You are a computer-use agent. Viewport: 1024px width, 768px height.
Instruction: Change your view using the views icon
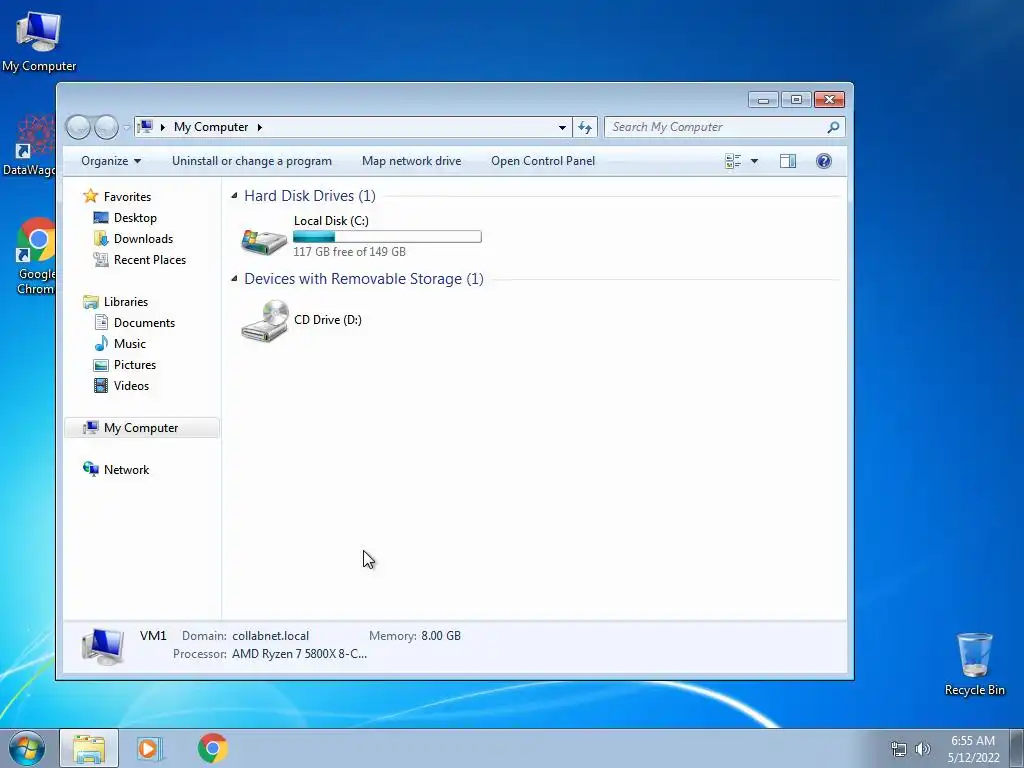tap(733, 161)
